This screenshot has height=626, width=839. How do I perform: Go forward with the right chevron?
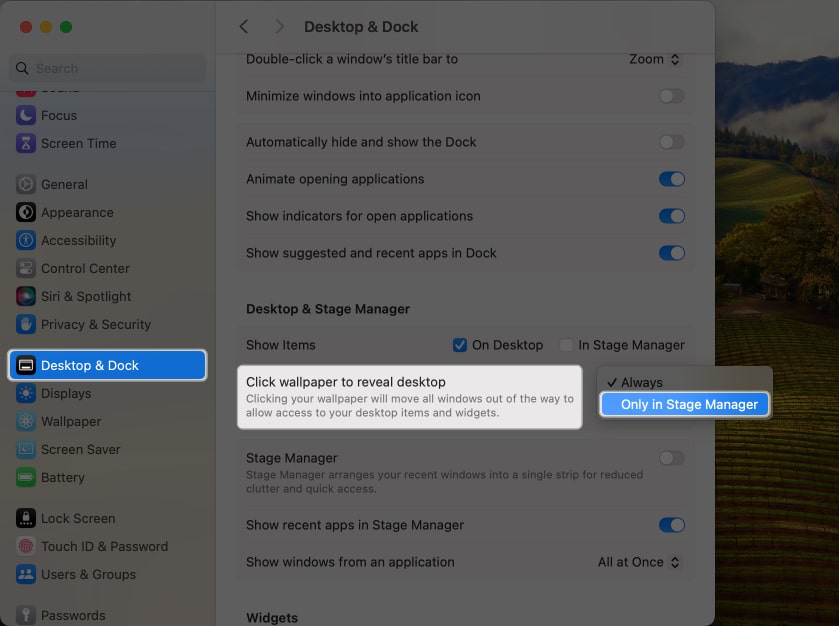(x=279, y=26)
